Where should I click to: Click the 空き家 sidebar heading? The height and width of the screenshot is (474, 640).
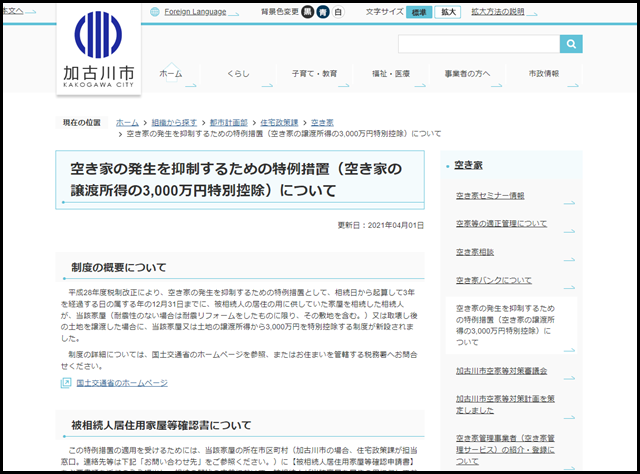[x=468, y=165]
